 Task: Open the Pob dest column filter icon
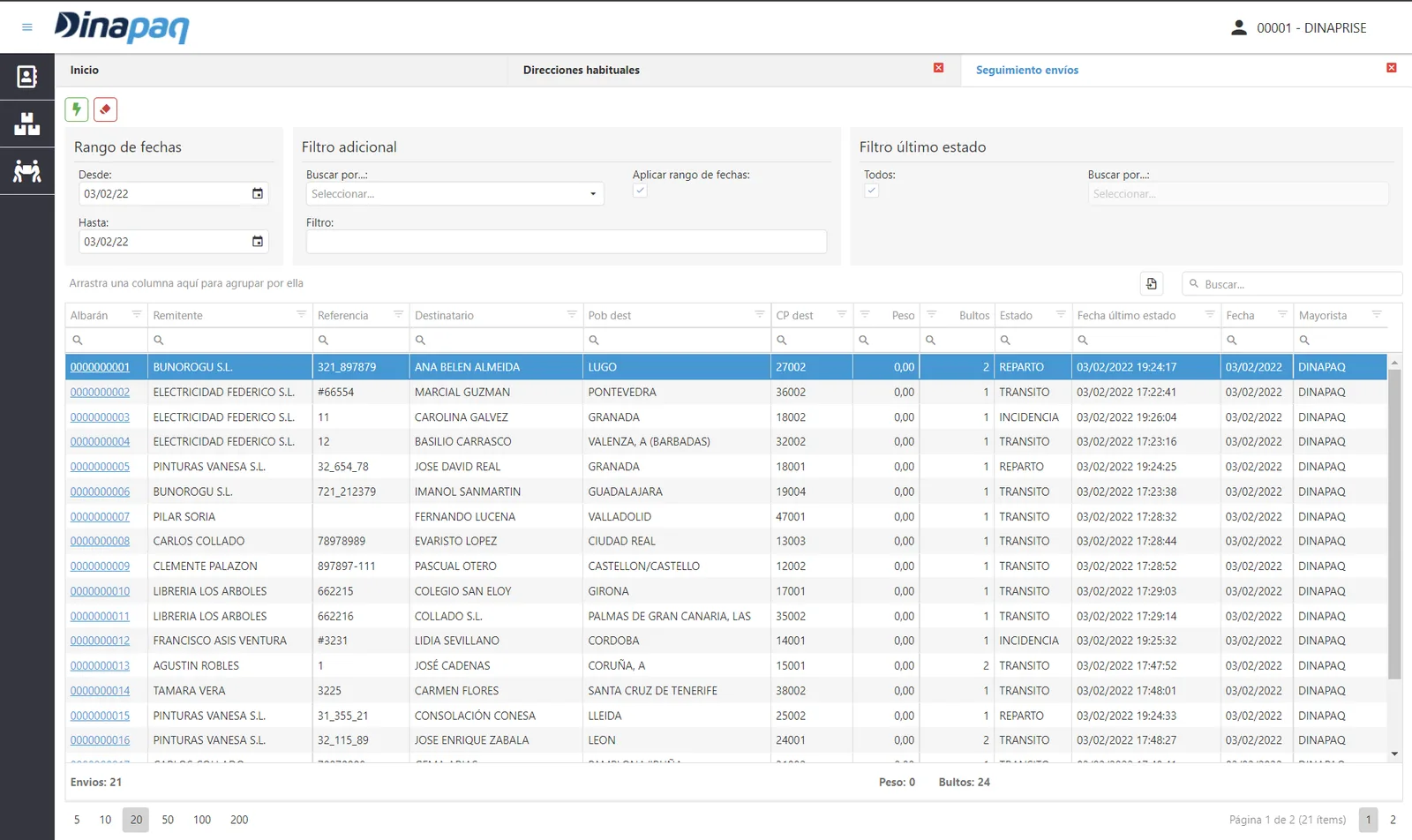coord(759,314)
